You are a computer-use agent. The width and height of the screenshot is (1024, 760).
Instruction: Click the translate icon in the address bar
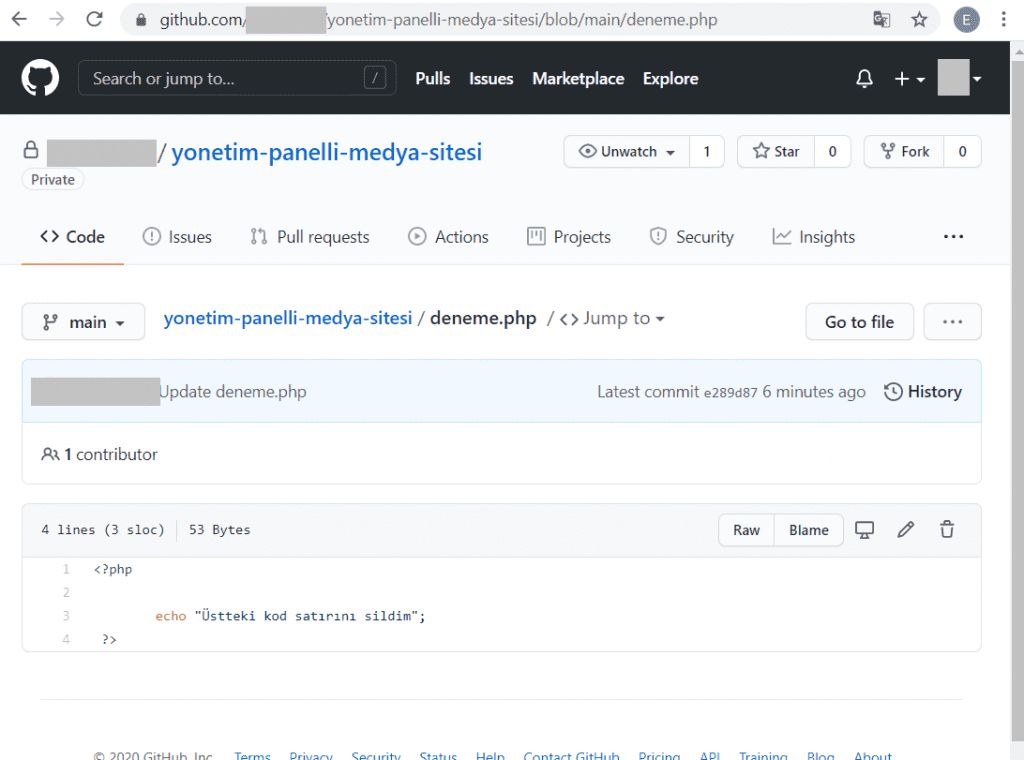(x=881, y=19)
